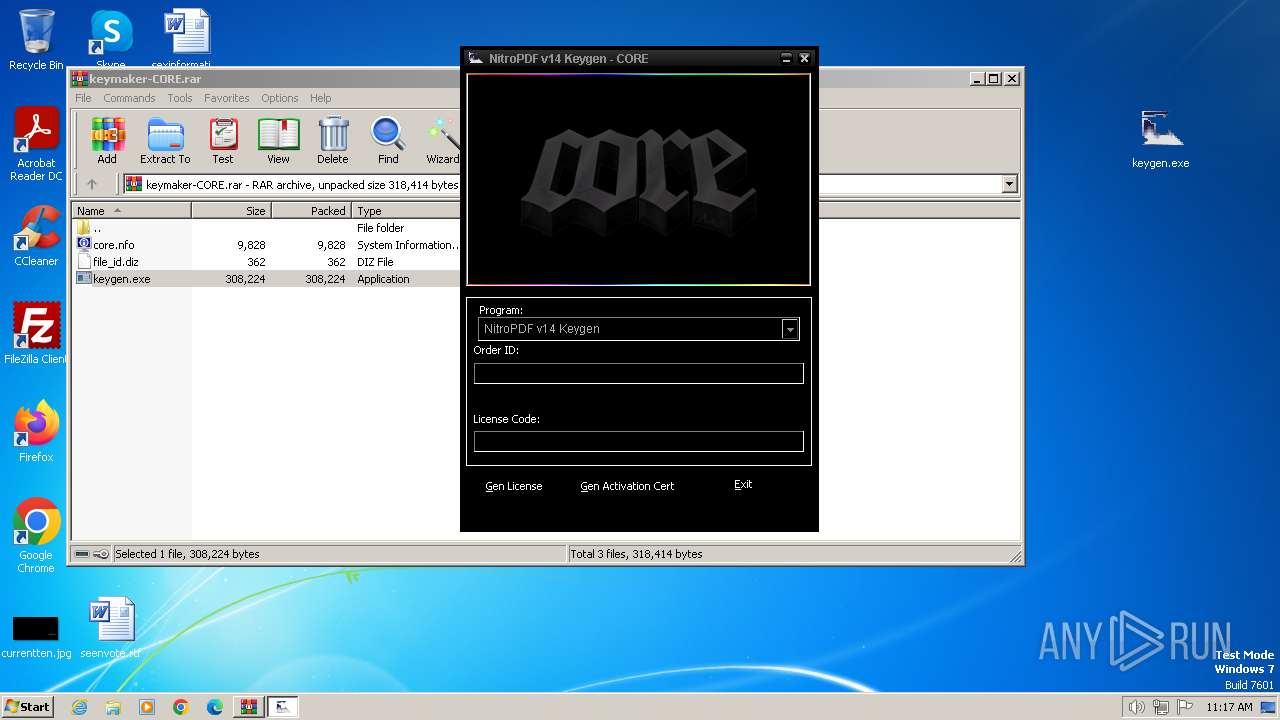Open Internet Explorer from the taskbar
Viewport: 1280px width, 720px height.
point(79,707)
